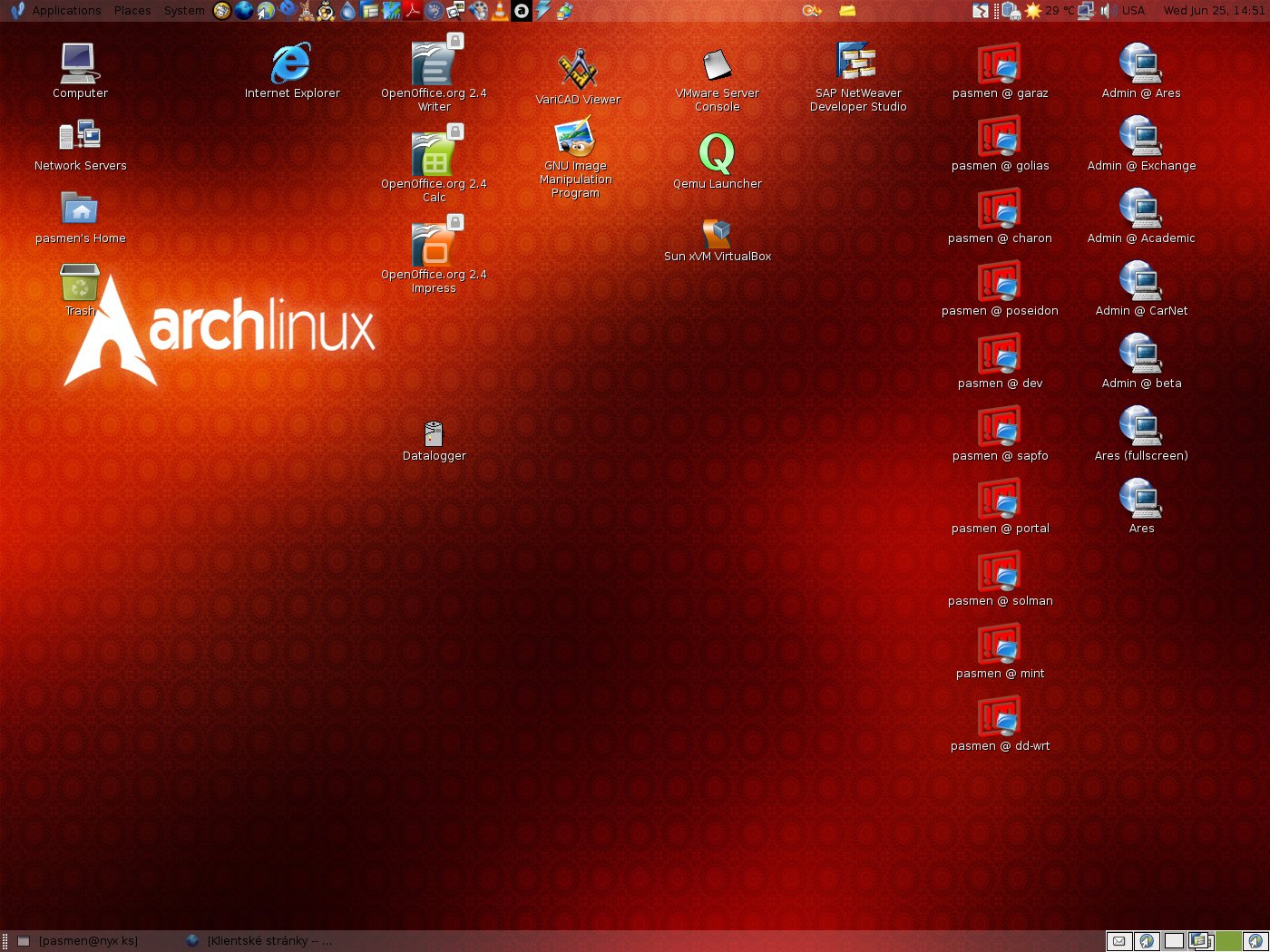
Task: Click the blue water drop panel launcher
Action: click(x=348, y=11)
